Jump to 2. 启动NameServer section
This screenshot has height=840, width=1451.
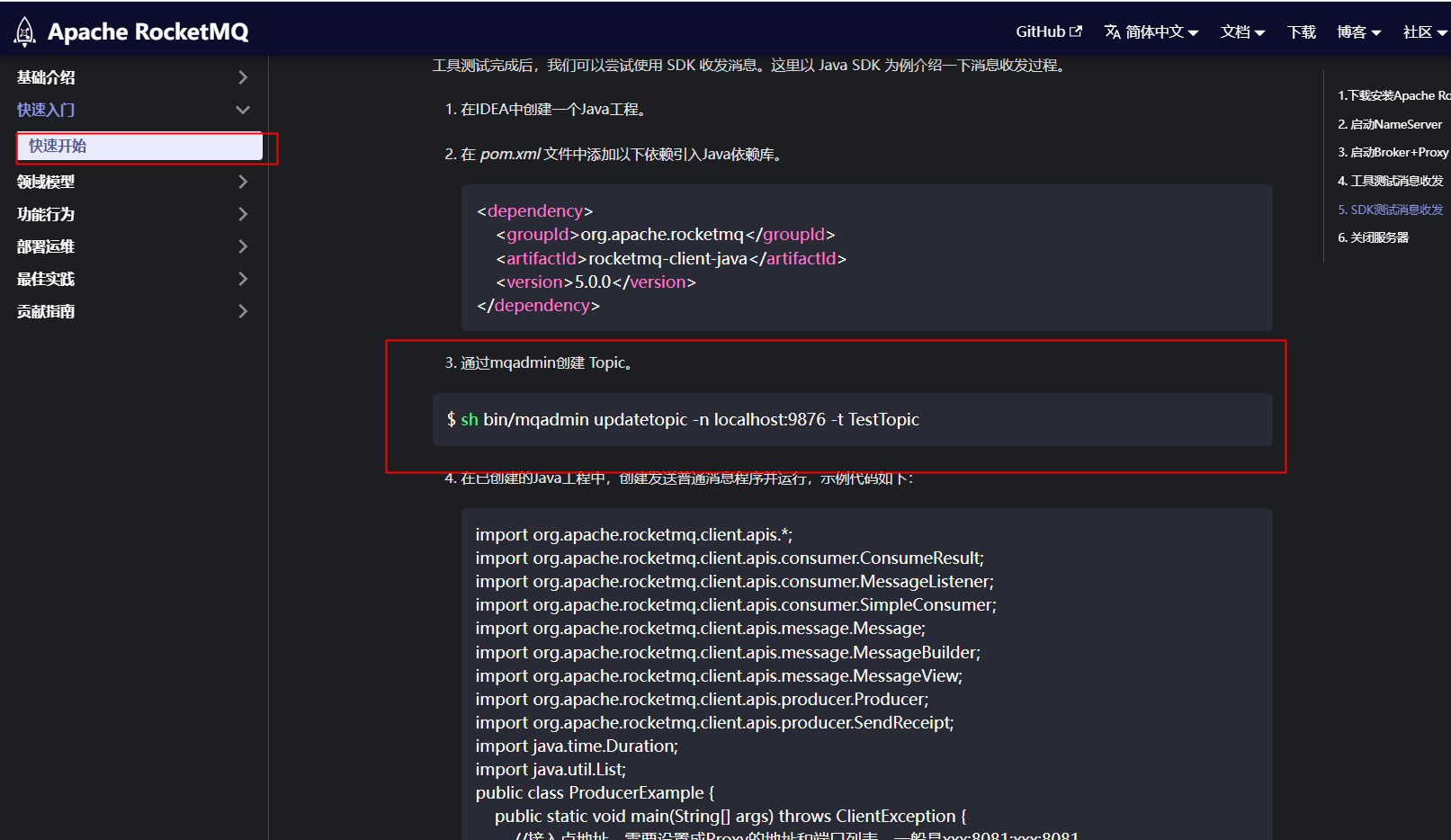point(1390,124)
